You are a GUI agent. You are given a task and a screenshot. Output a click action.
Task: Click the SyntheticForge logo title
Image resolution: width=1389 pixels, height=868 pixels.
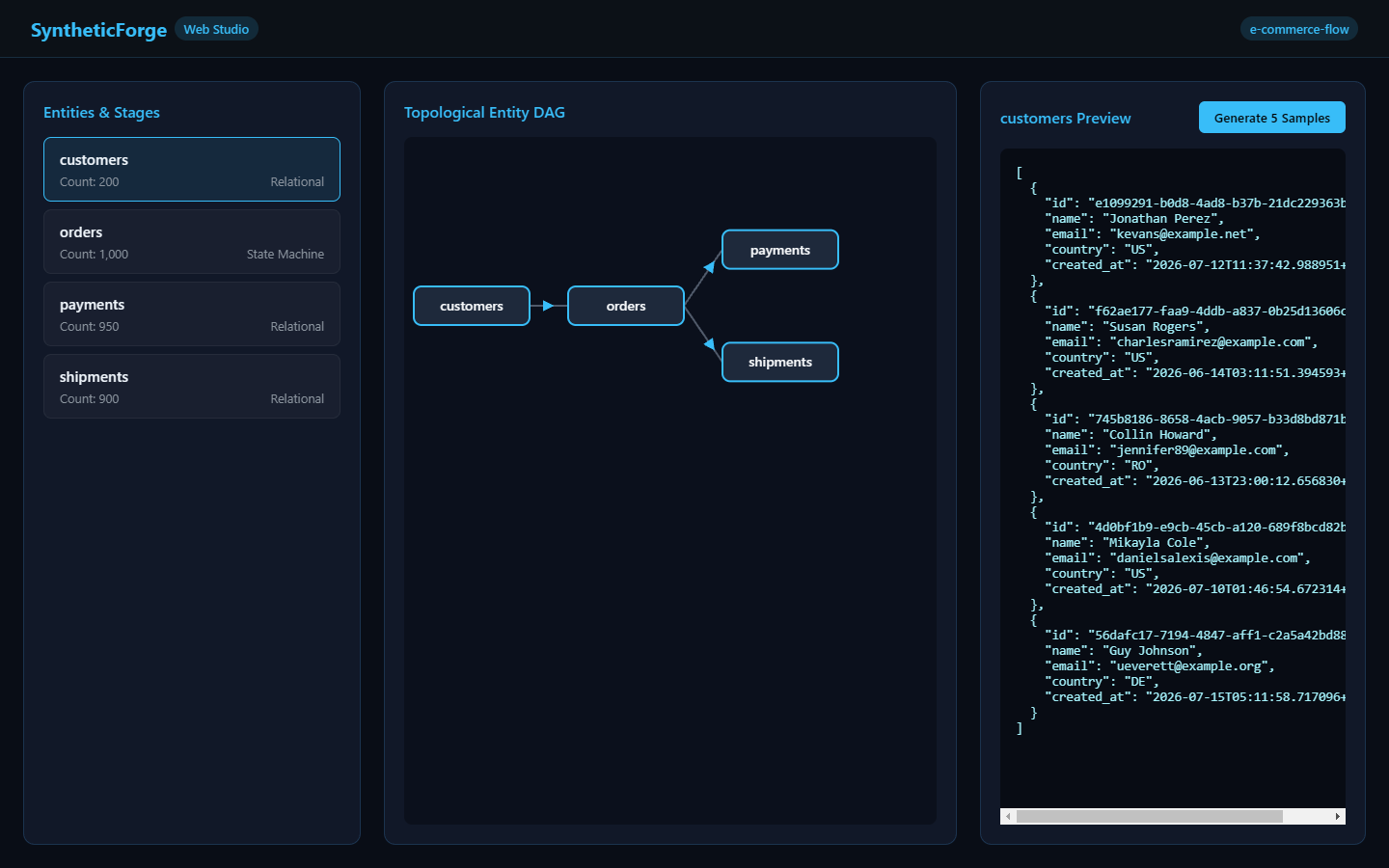(x=98, y=30)
